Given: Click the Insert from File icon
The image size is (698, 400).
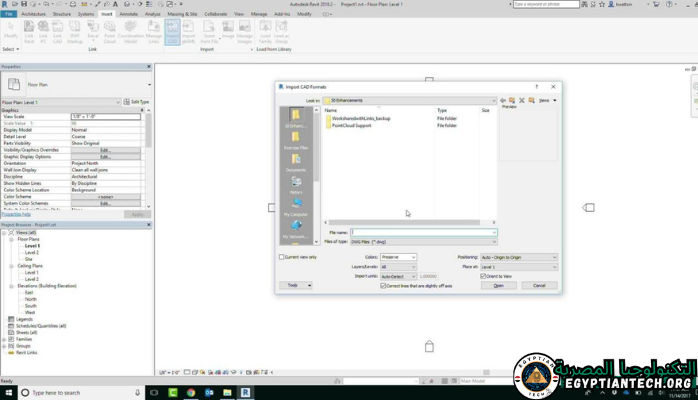Looking at the screenshot, I should pos(209,32).
